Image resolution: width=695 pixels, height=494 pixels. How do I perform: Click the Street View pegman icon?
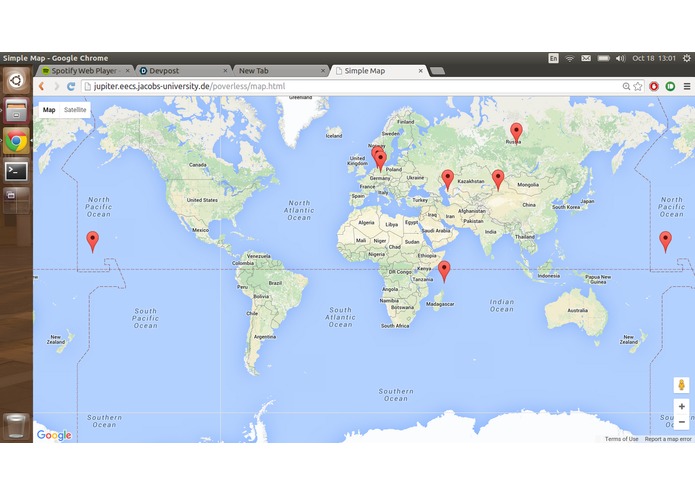682,385
